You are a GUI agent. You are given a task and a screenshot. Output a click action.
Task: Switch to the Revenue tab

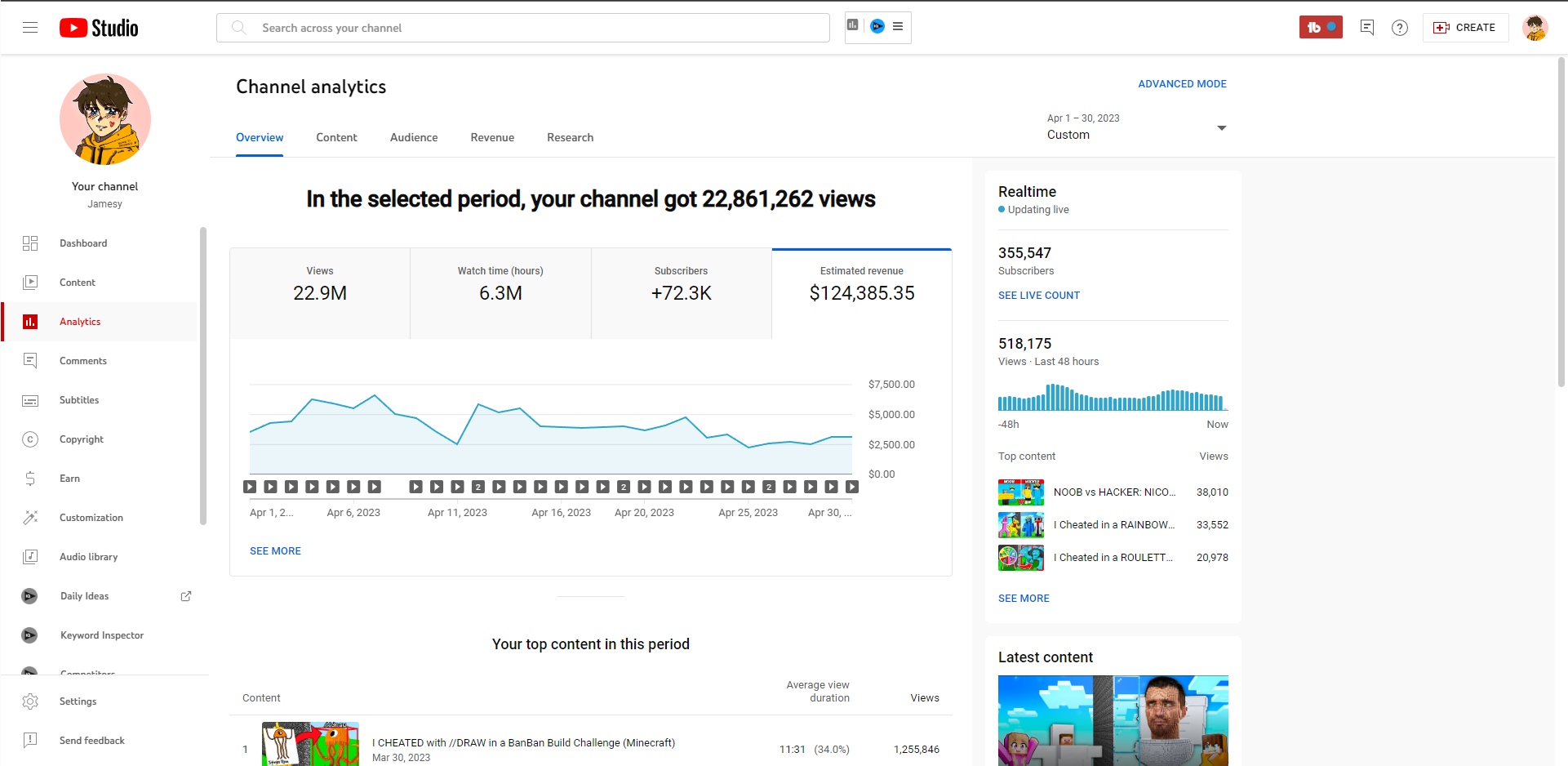click(492, 137)
